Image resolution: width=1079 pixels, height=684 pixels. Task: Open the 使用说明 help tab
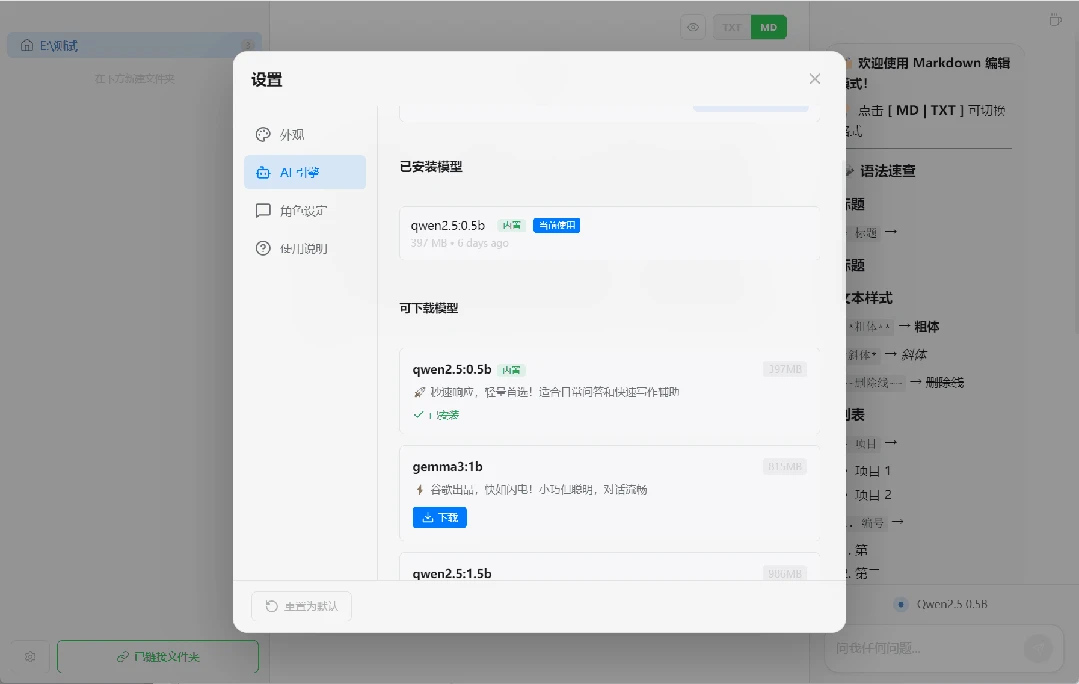pyautogui.click(x=305, y=248)
